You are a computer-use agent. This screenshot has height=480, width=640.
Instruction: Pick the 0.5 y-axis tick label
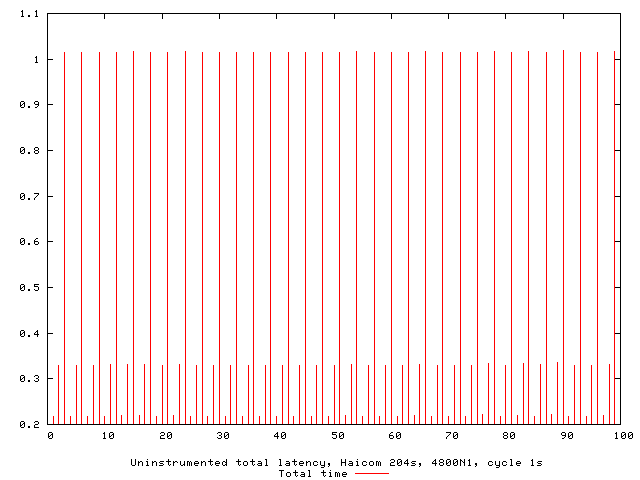(x=31, y=288)
